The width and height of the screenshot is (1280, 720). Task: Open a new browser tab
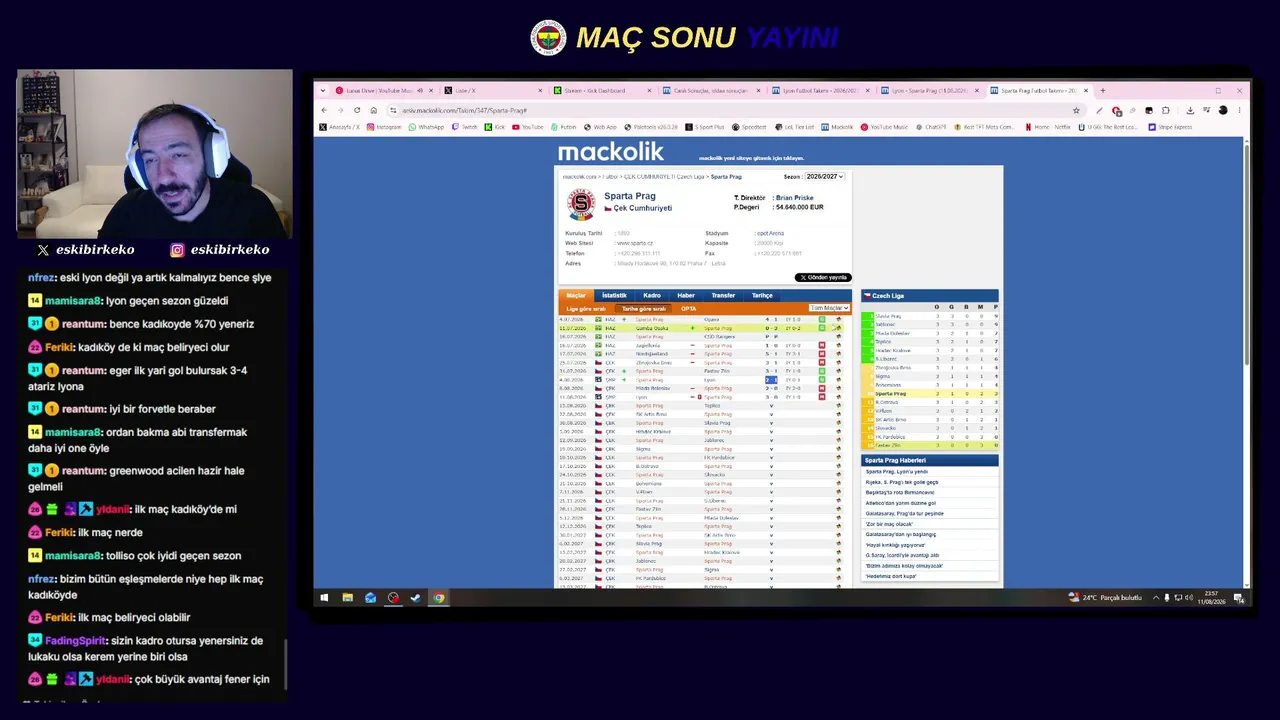pos(1103,90)
